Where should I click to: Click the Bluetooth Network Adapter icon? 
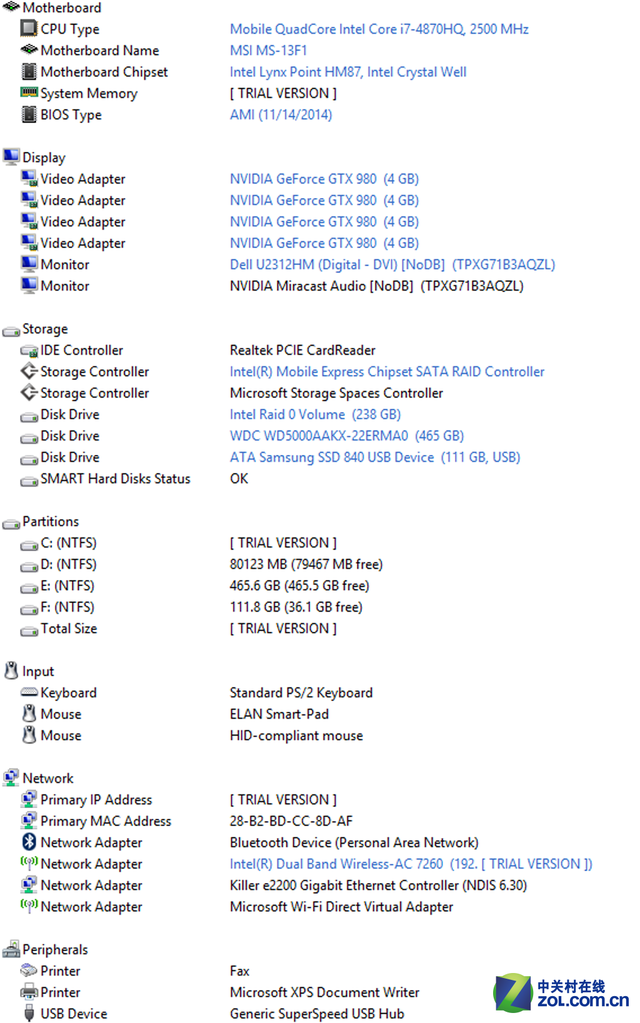tap(29, 842)
